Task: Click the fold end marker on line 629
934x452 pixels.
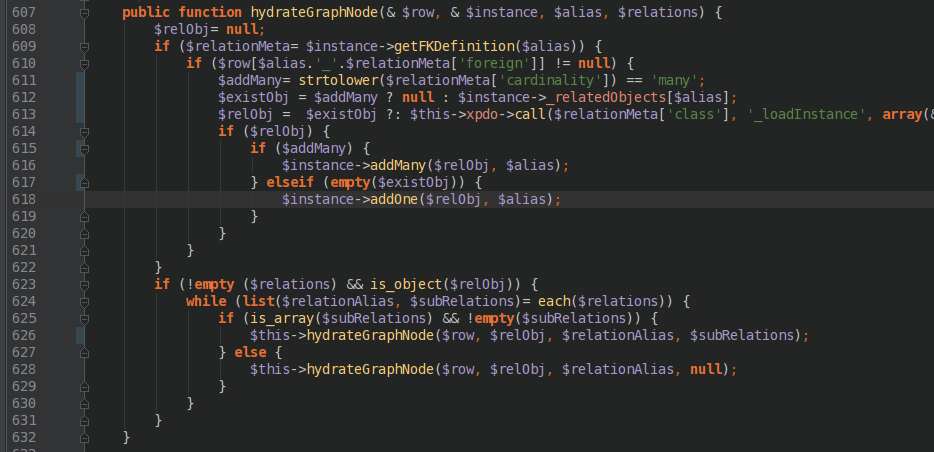Action: (x=84, y=386)
